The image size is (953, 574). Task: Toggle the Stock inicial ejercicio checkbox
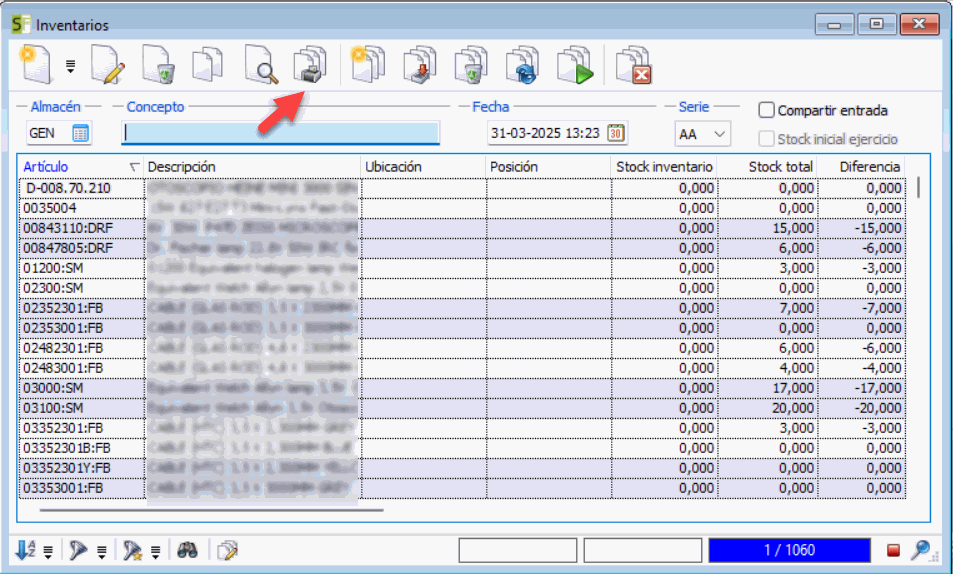click(x=766, y=139)
